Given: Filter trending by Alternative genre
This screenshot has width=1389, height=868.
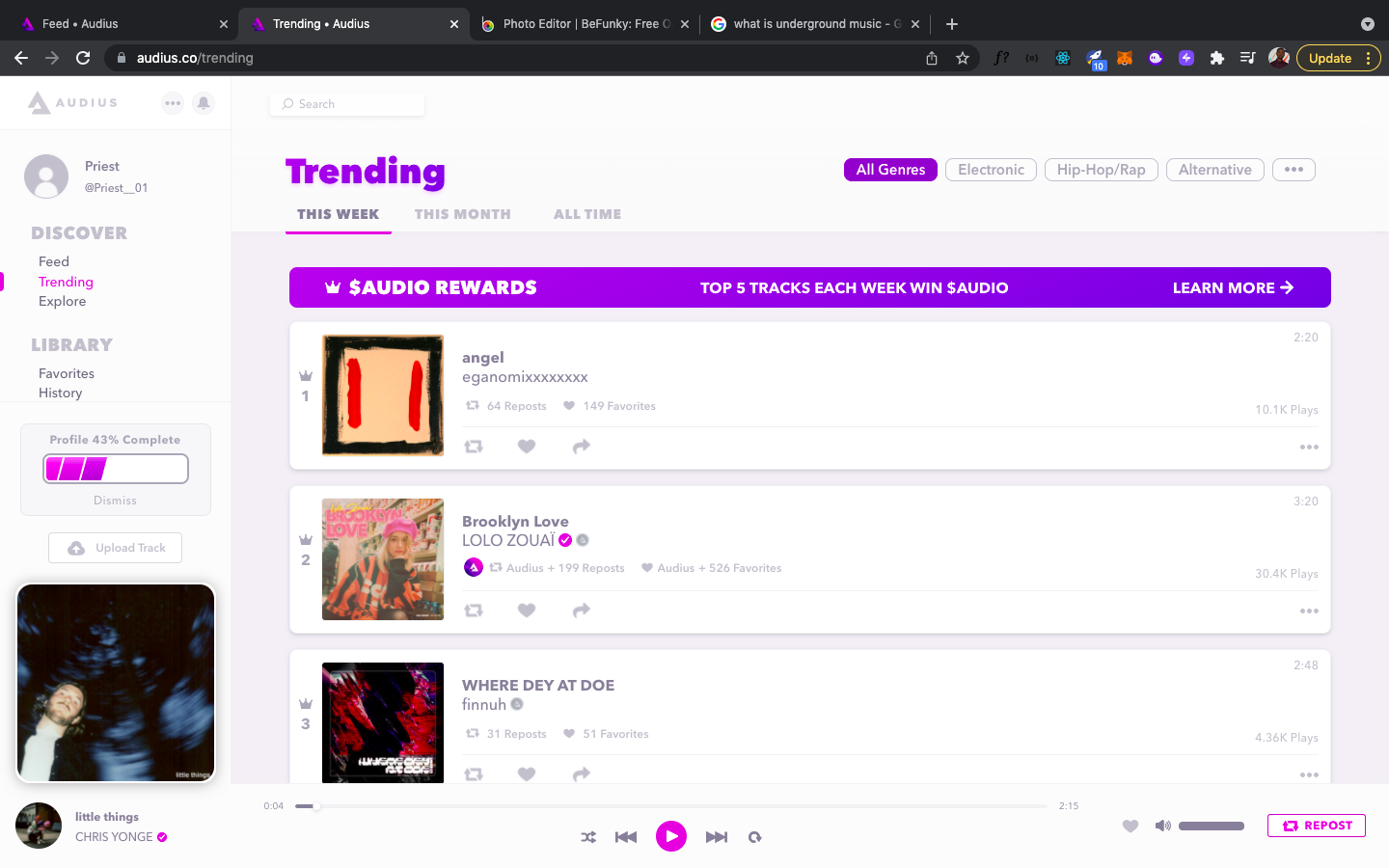Looking at the screenshot, I should 1214,170.
